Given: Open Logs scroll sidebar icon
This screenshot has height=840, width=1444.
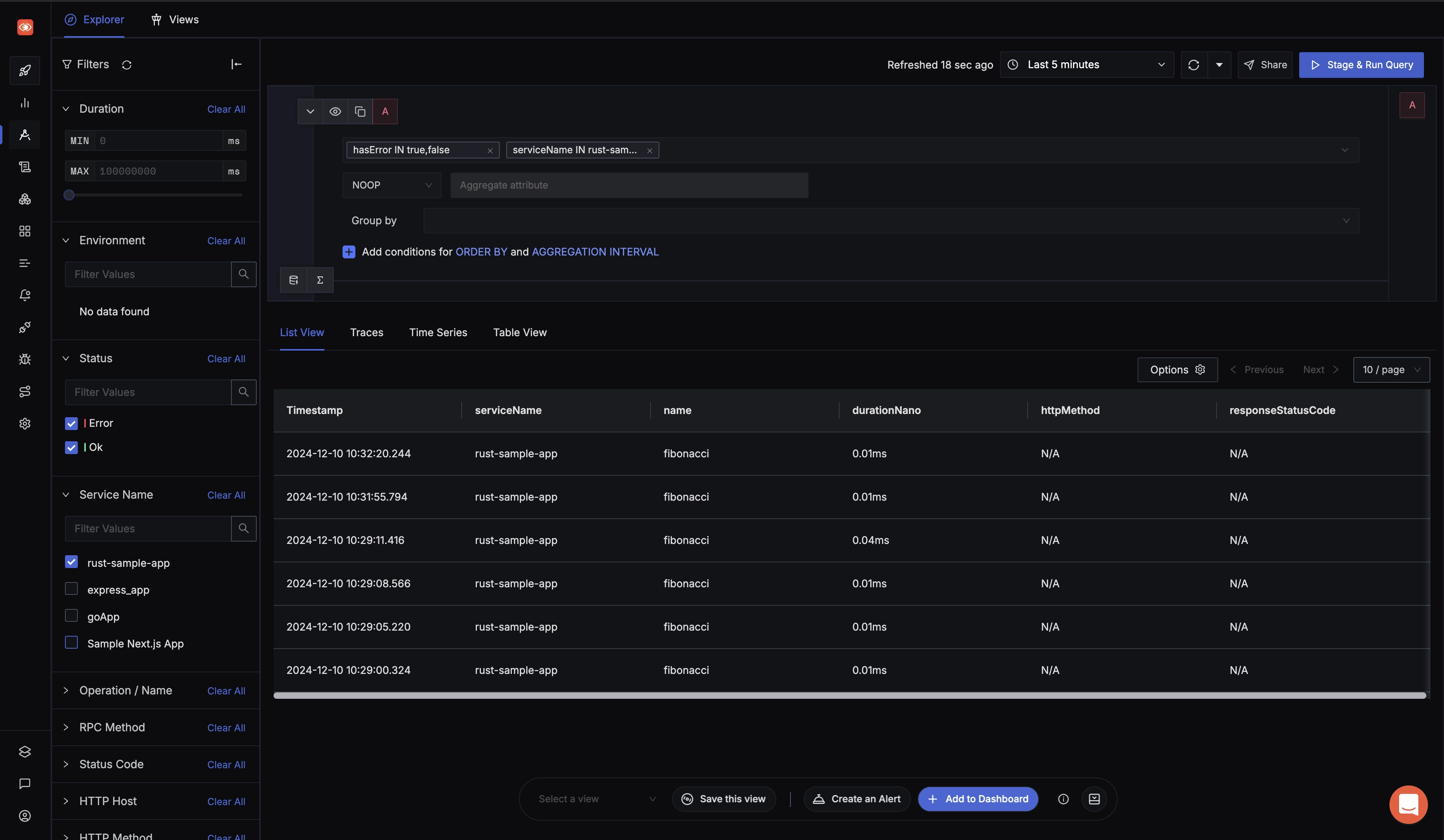Looking at the screenshot, I should click(x=24, y=167).
